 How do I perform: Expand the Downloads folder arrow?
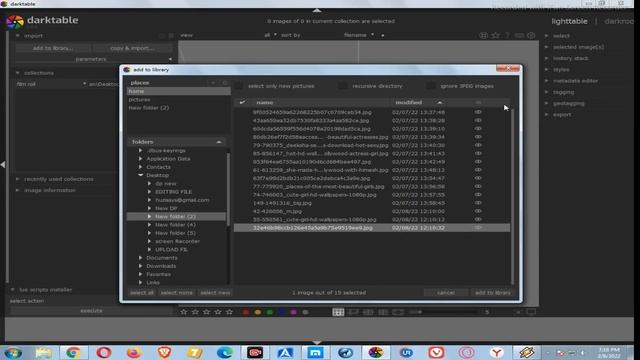[x=140, y=266]
